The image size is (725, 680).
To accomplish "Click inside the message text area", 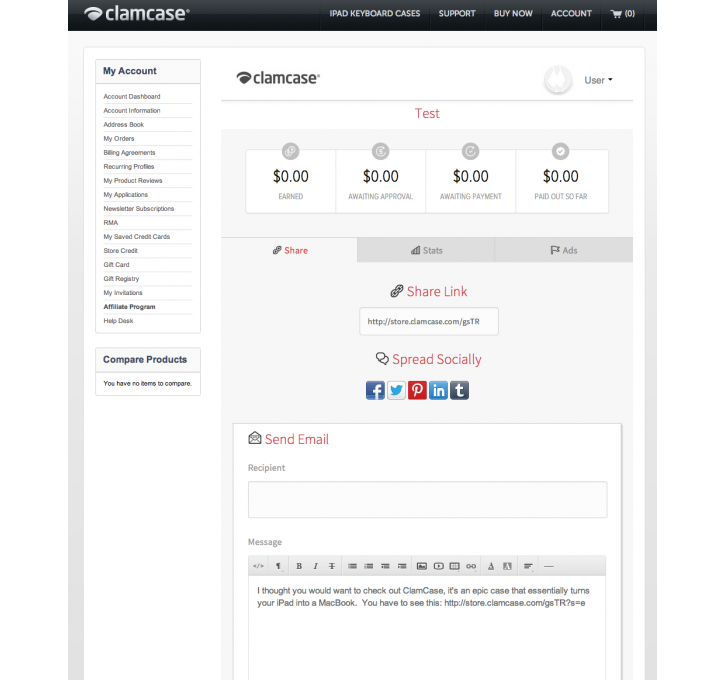I will (427, 628).
